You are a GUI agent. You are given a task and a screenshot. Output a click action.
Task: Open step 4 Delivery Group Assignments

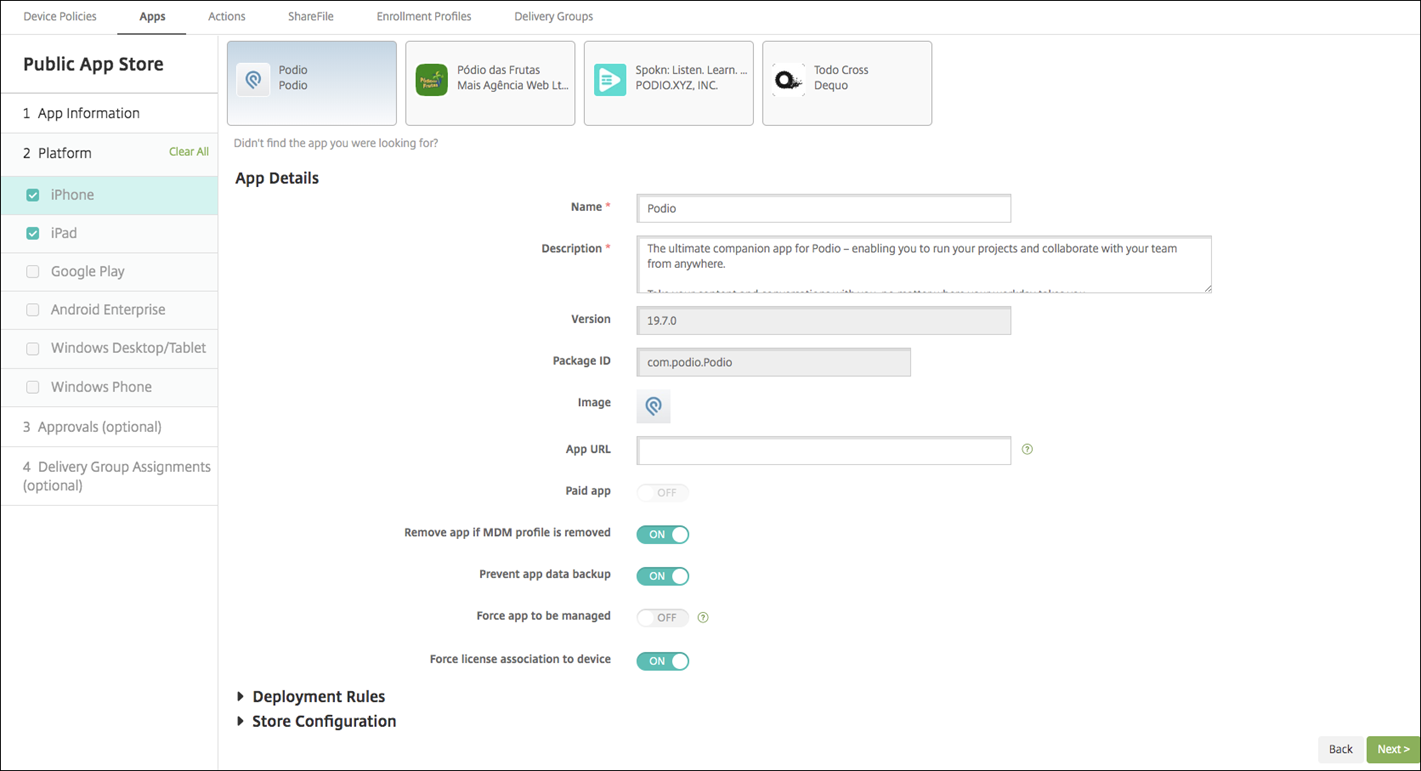click(109, 476)
